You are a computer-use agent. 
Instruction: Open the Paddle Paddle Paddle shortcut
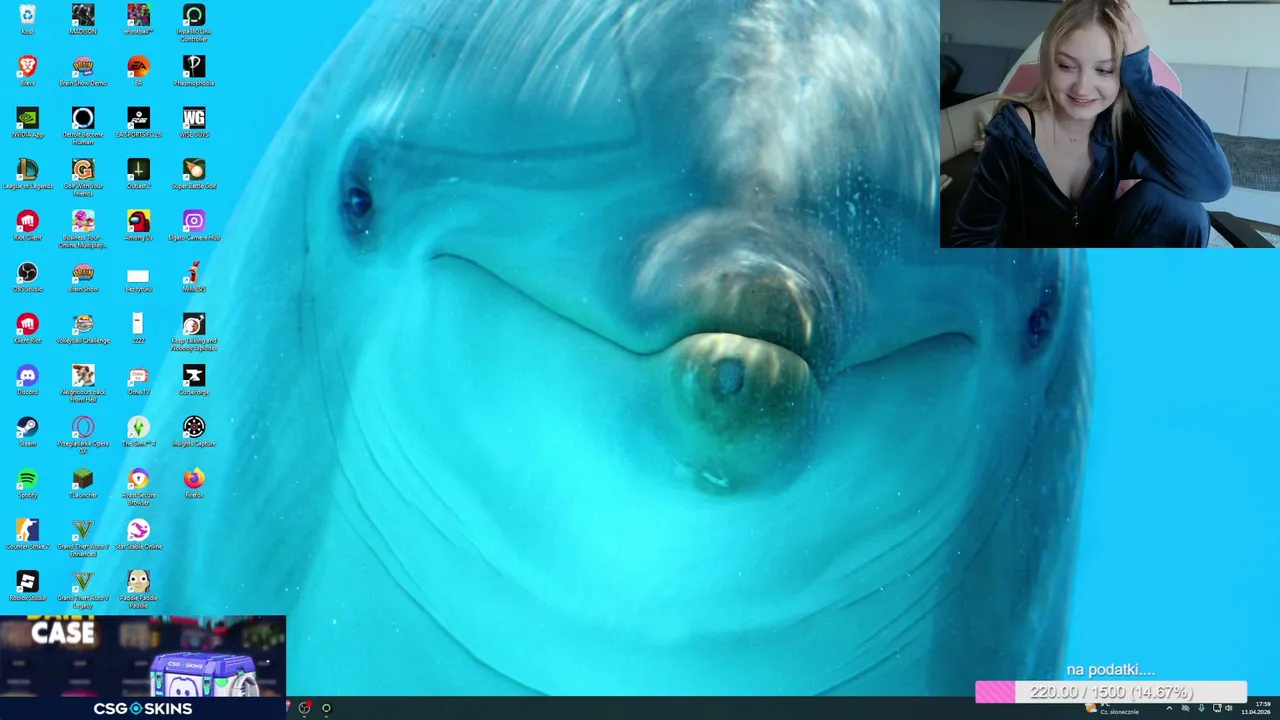click(x=138, y=589)
